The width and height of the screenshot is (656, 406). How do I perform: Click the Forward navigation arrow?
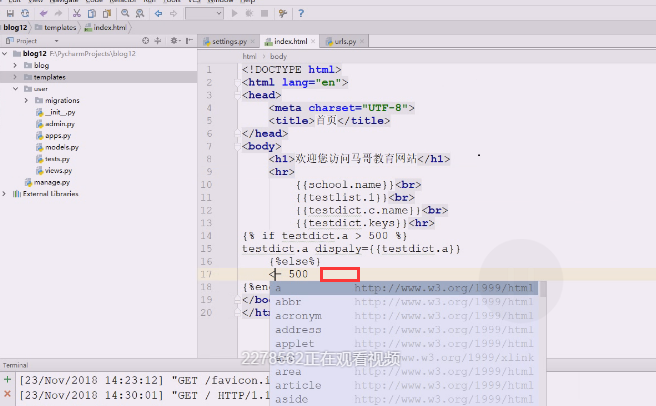pyautogui.click(x=173, y=13)
